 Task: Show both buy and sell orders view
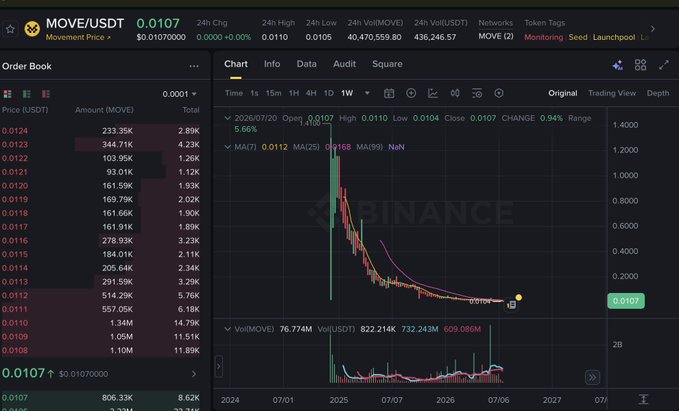tap(7, 94)
